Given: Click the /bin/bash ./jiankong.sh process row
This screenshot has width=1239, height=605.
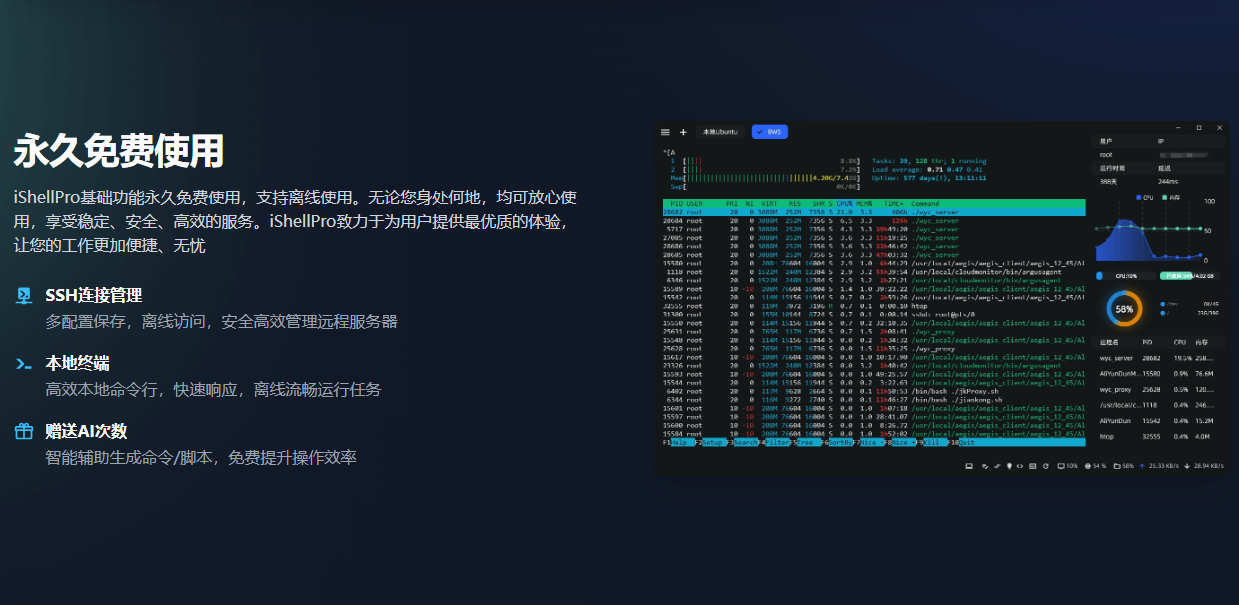Looking at the screenshot, I should 873,399.
